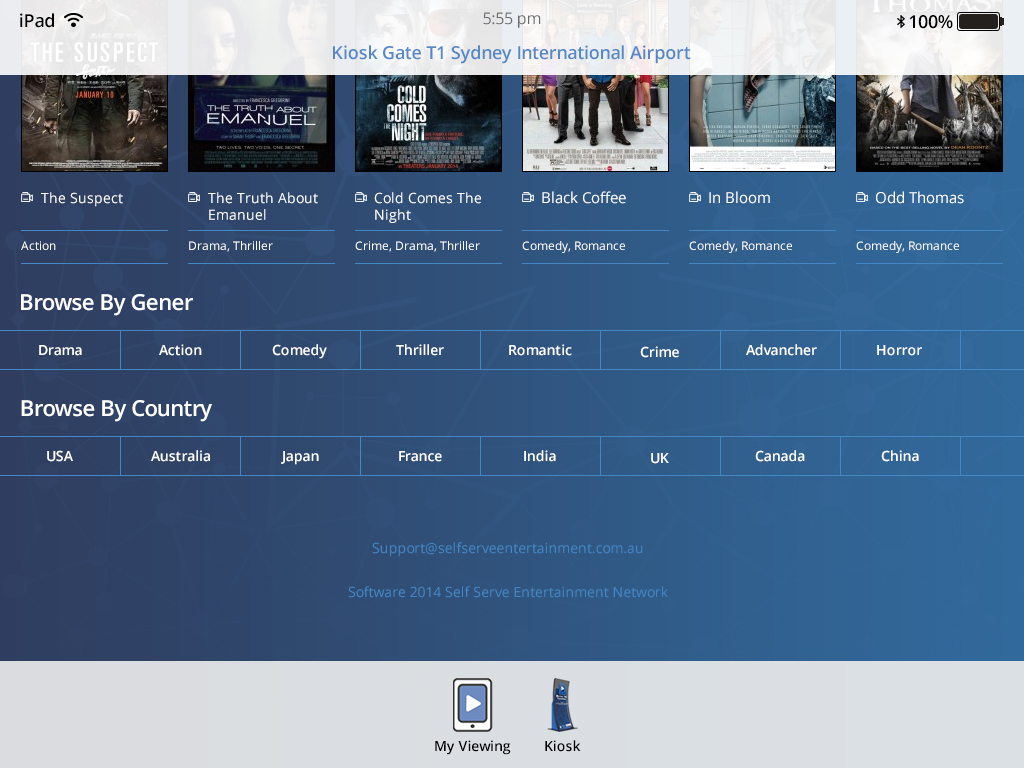Tap the 'Action' genre text under The Suspect
This screenshot has width=1024, height=768.
[x=39, y=246]
